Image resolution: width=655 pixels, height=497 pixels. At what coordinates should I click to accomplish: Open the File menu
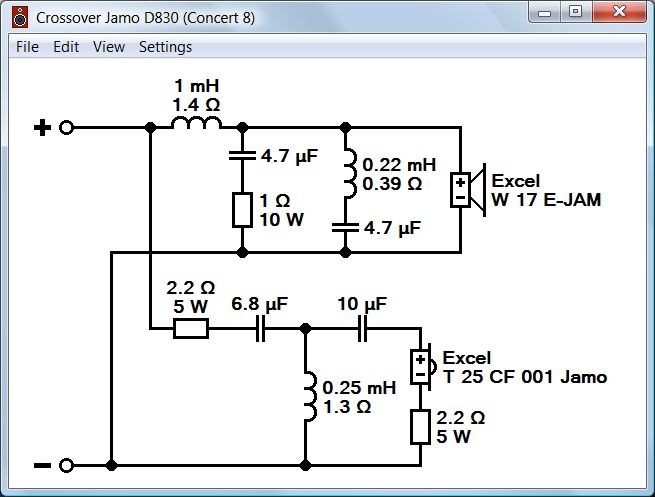click(x=27, y=47)
